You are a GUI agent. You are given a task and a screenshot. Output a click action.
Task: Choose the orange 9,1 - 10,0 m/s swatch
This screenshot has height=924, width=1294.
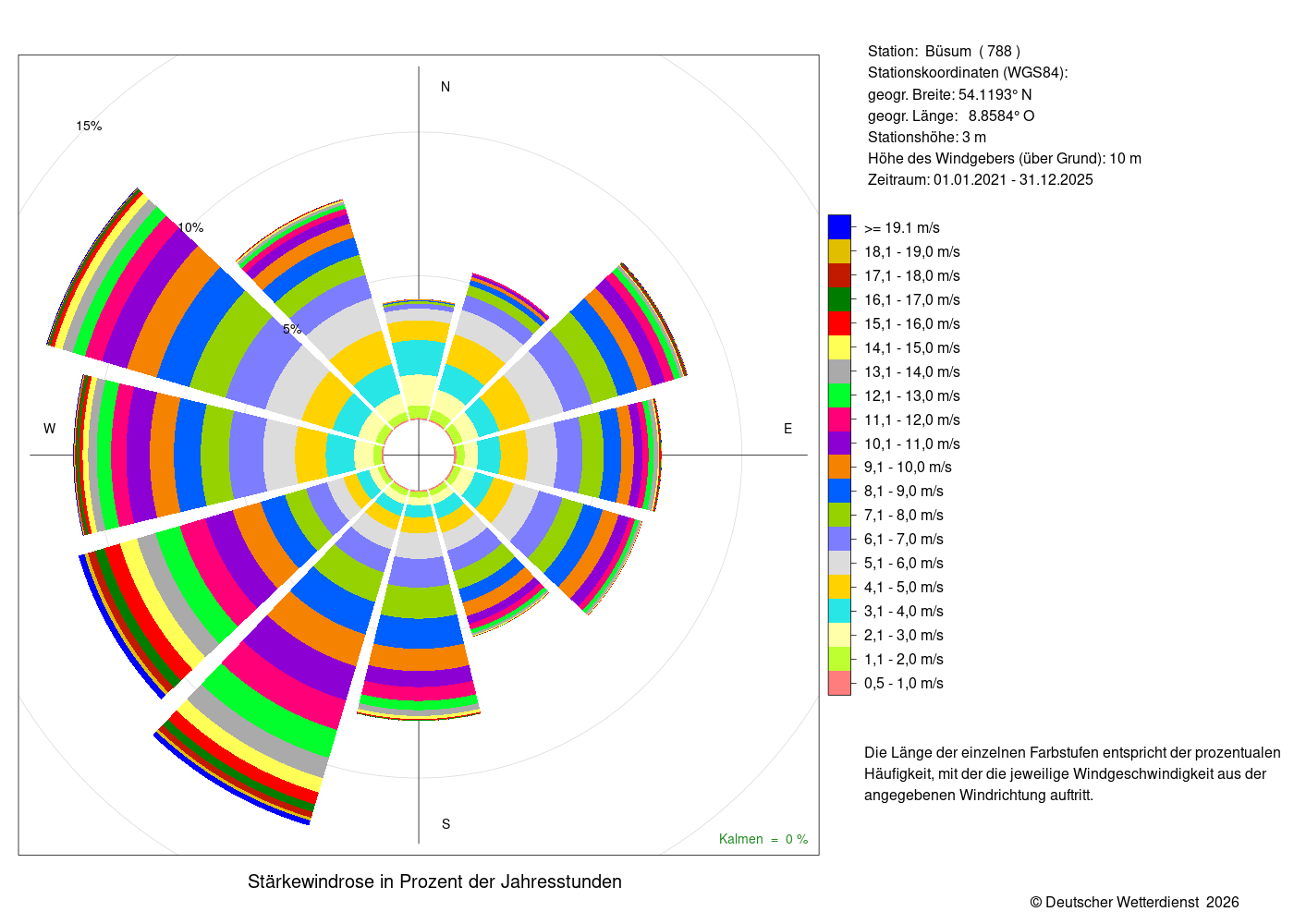coord(839,467)
